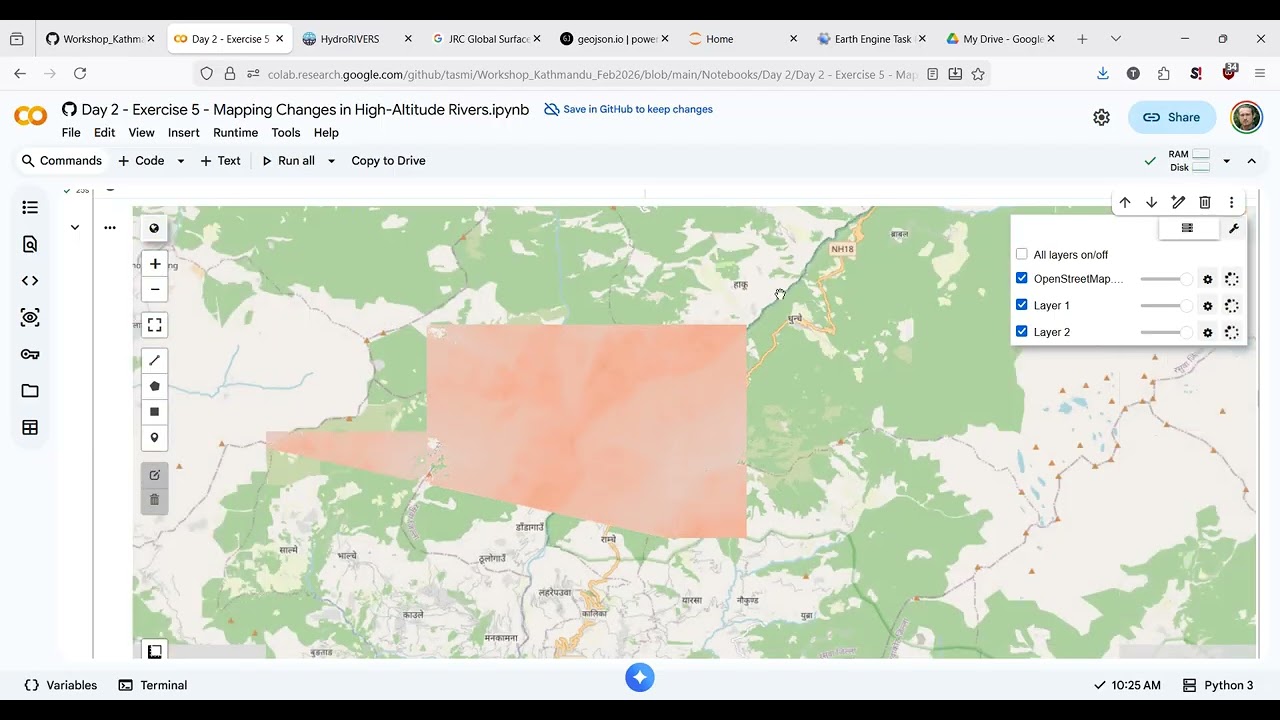The height and width of the screenshot is (720, 1280).
Task: Open the Commands search
Action: tap(62, 161)
